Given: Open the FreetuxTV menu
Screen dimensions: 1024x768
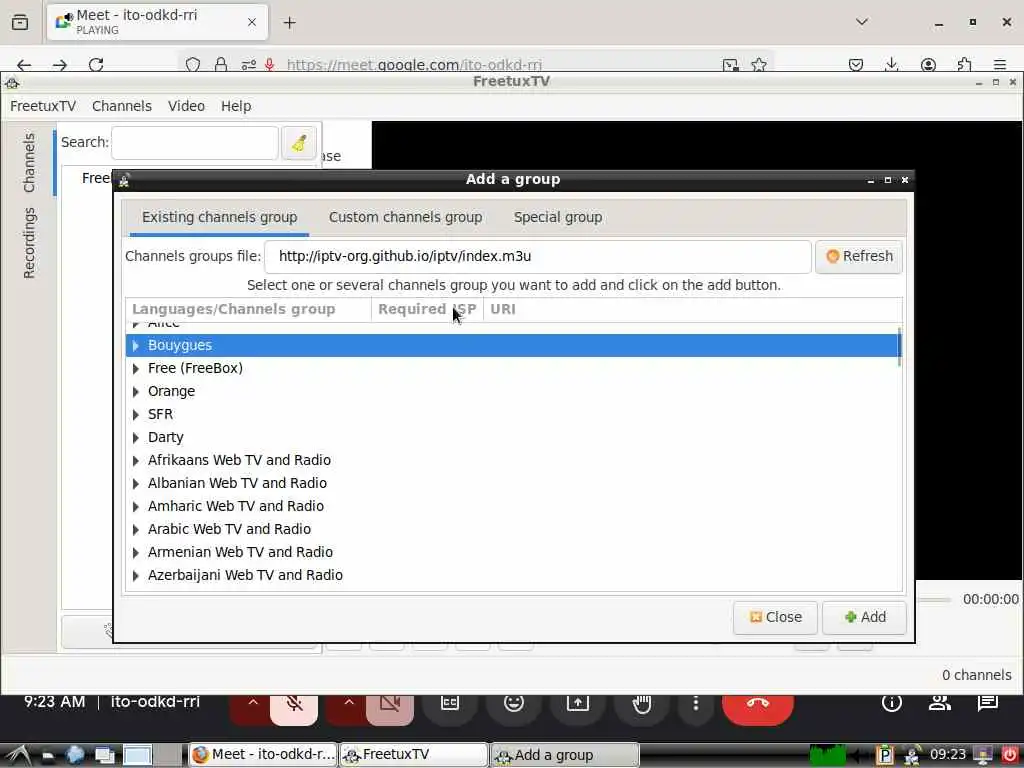Looking at the screenshot, I should click(x=43, y=106).
